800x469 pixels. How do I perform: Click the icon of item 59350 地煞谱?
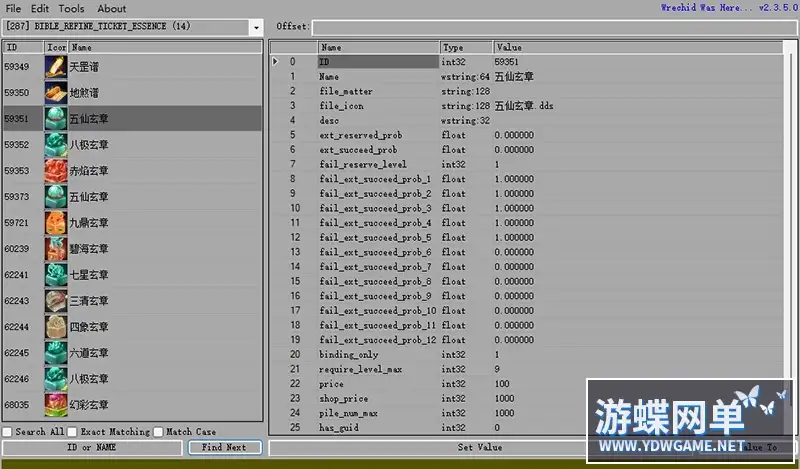click(56, 93)
